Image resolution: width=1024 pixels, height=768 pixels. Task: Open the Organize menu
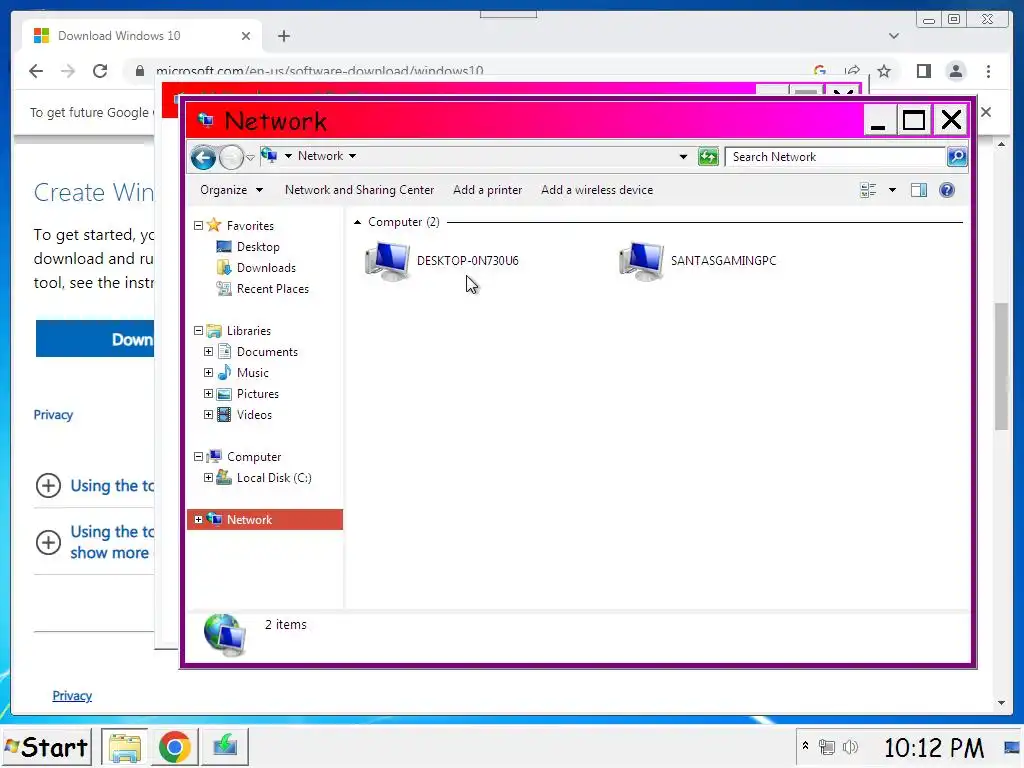click(231, 190)
